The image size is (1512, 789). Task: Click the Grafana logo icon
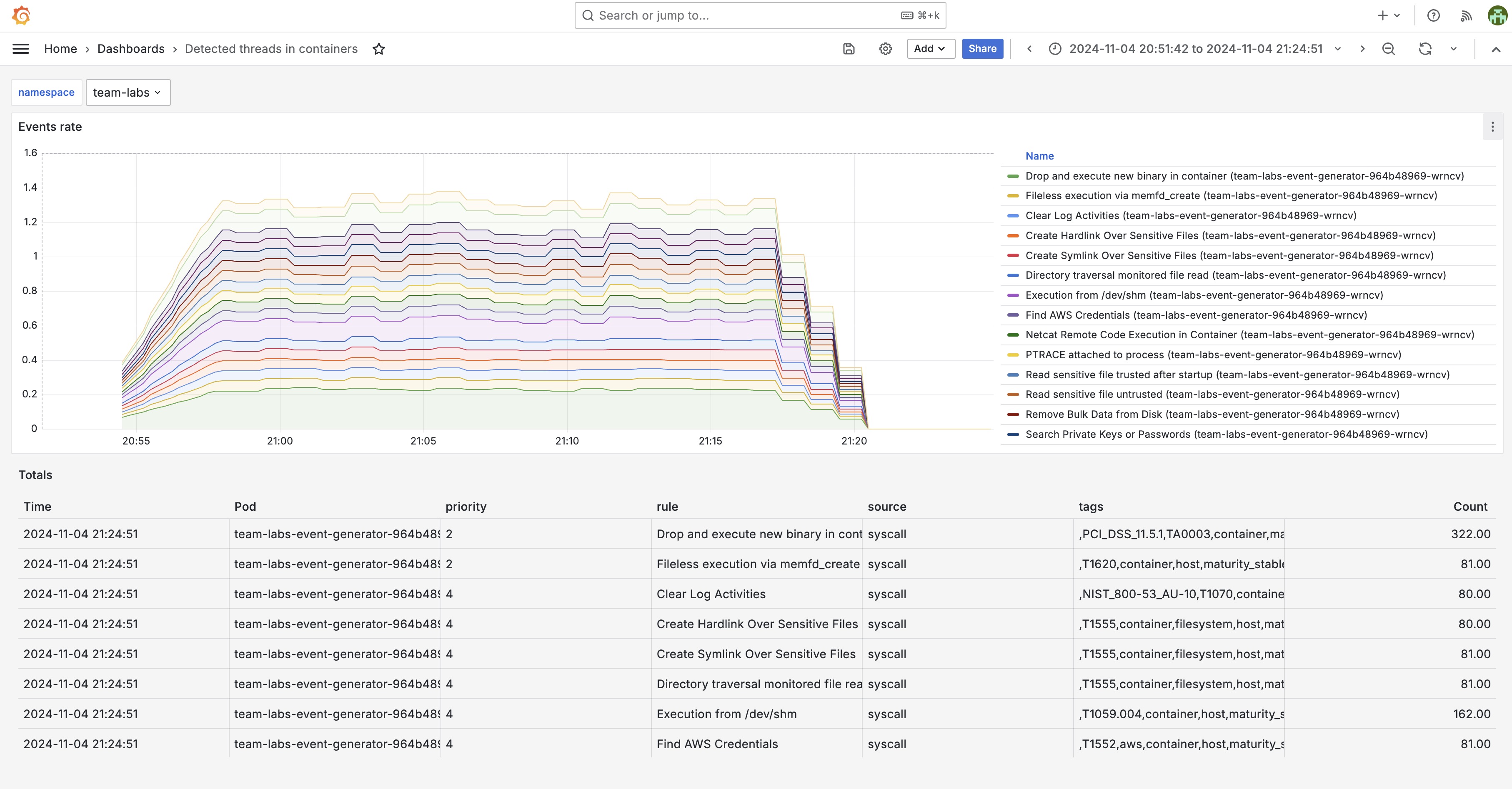pos(21,15)
